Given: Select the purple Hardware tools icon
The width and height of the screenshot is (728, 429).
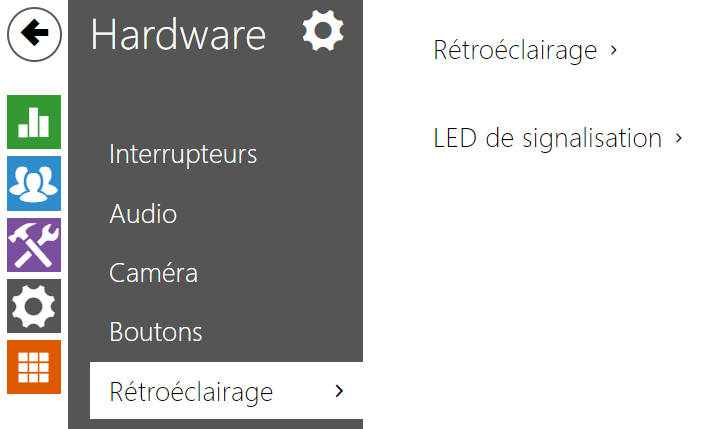Looking at the screenshot, I should [34, 244].
